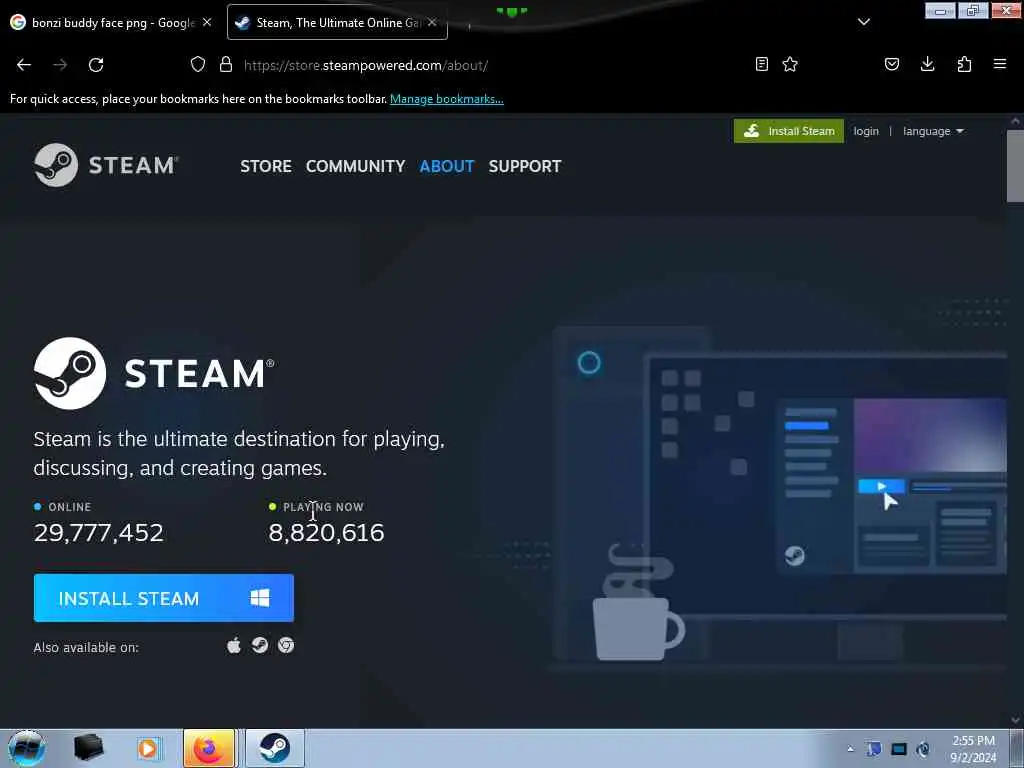
Task: Show hidden system tray icons arrow
Action: click(x=850, y=749)
